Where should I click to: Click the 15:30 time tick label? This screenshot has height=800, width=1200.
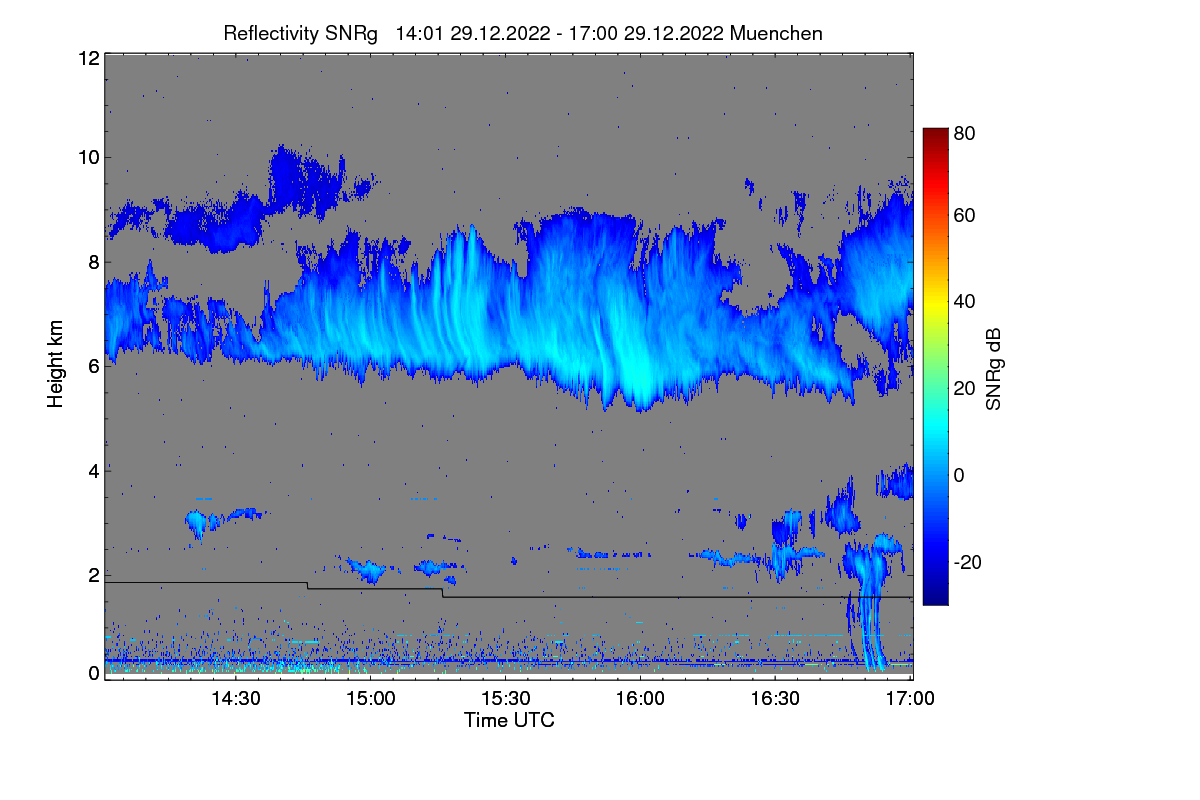[506, 699]
